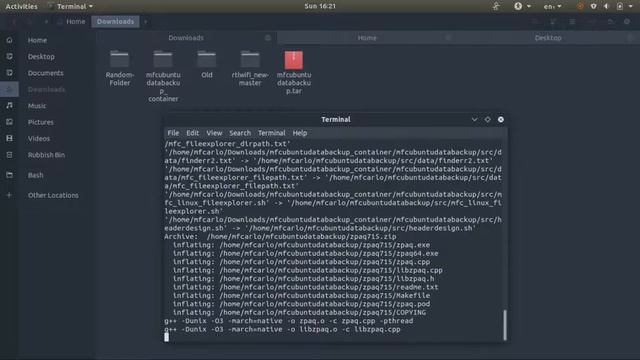Open Pictures in the Files sidebar

[x=40, y=122]
